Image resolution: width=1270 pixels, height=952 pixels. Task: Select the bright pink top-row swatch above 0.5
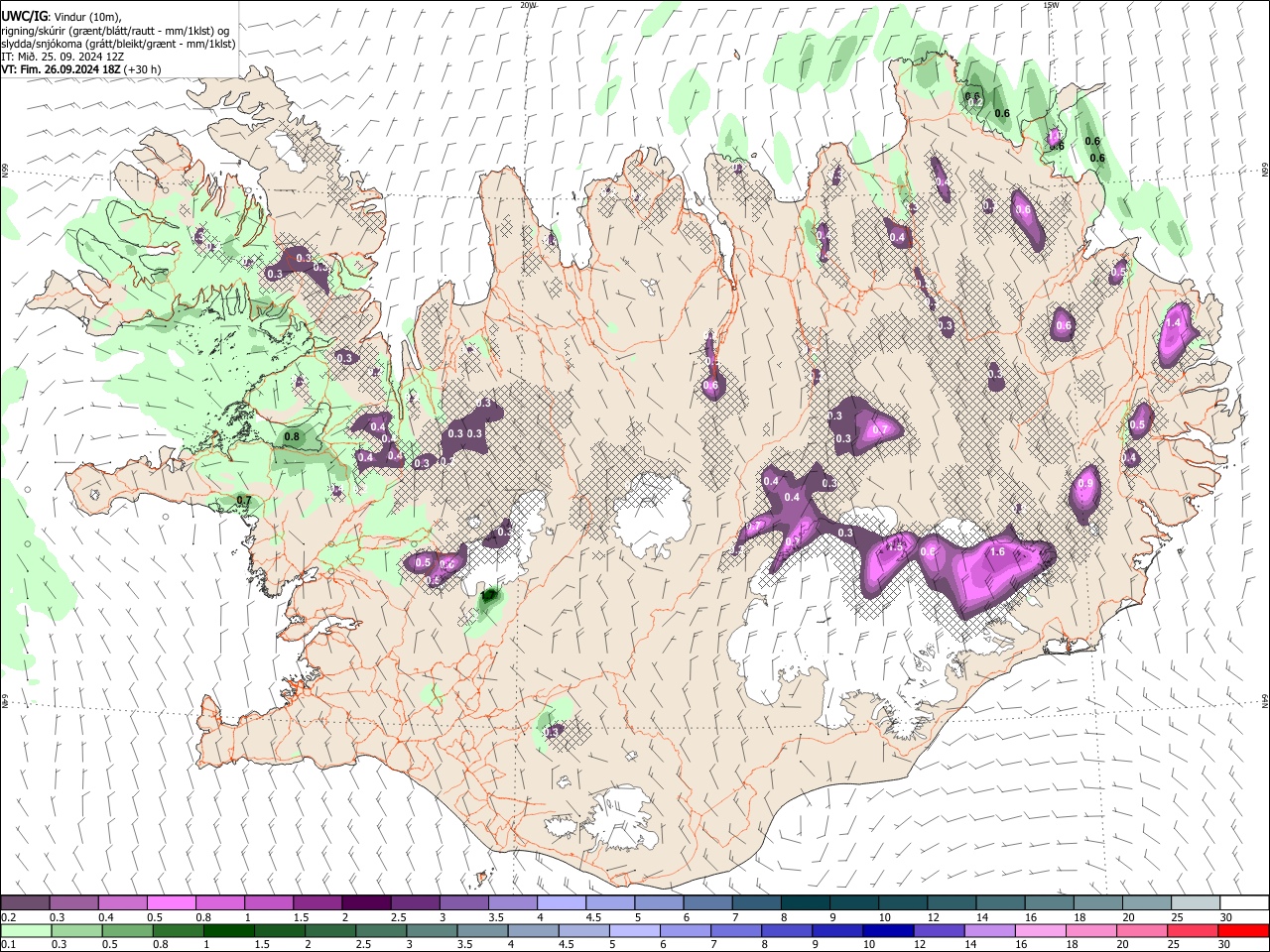(171, 903)
